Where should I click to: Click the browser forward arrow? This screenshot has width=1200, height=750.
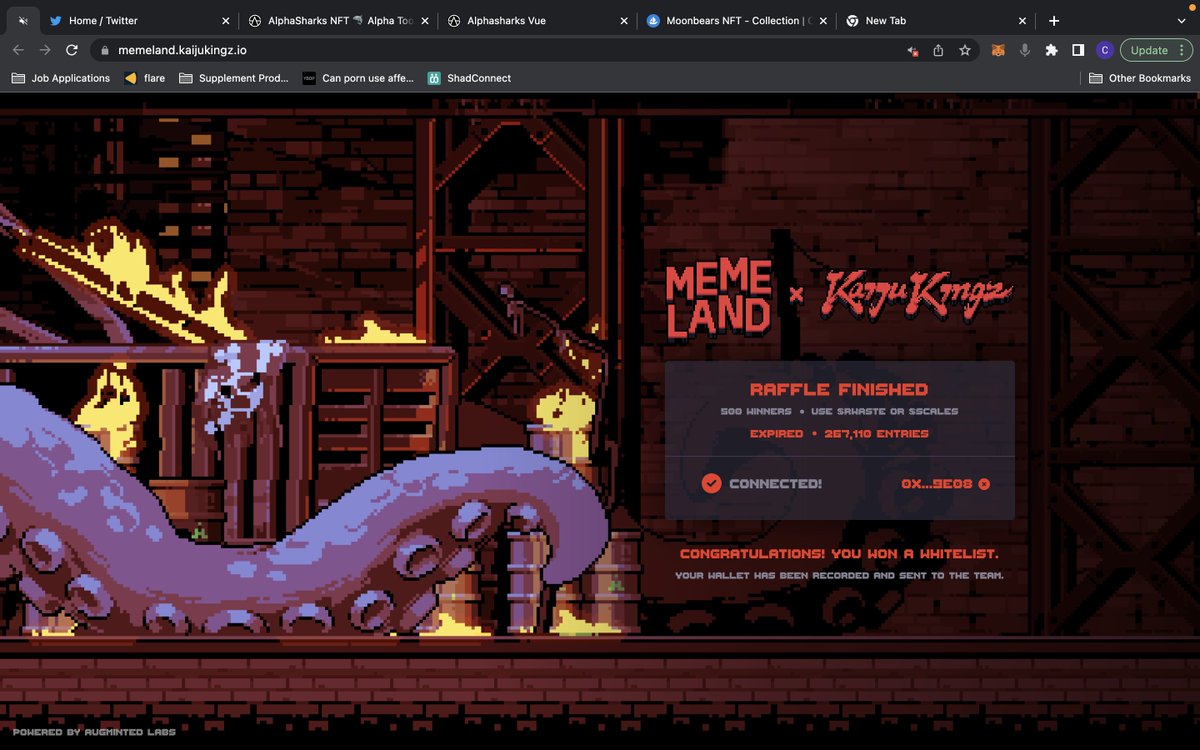click(45, 50)
